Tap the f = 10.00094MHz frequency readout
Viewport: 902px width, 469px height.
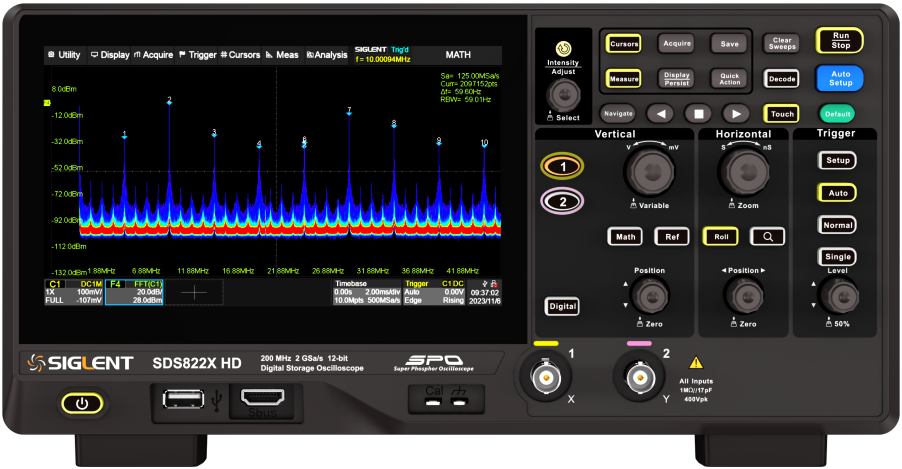click(x=383, y=59)
